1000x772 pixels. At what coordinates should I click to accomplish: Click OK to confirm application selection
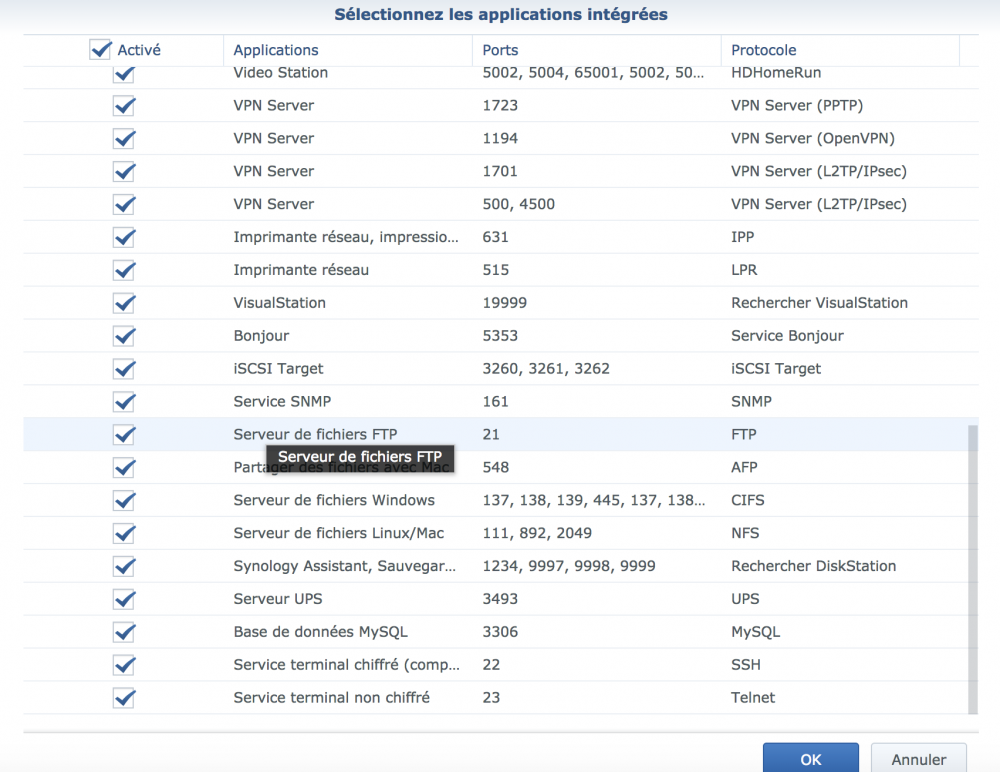810,758
